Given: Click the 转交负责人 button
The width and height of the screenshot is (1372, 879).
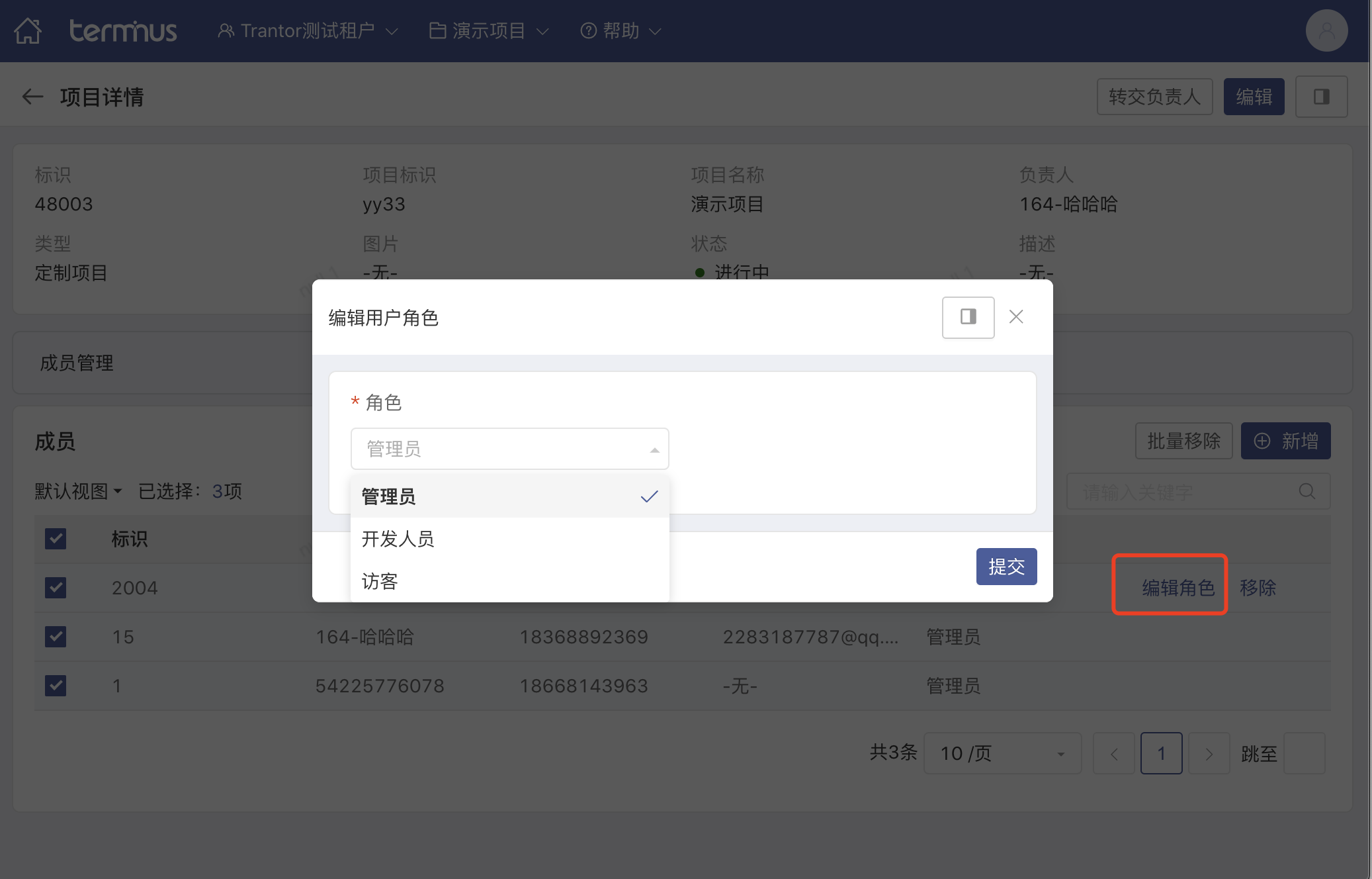Looking at the screenshot, I should point(1154,97).
